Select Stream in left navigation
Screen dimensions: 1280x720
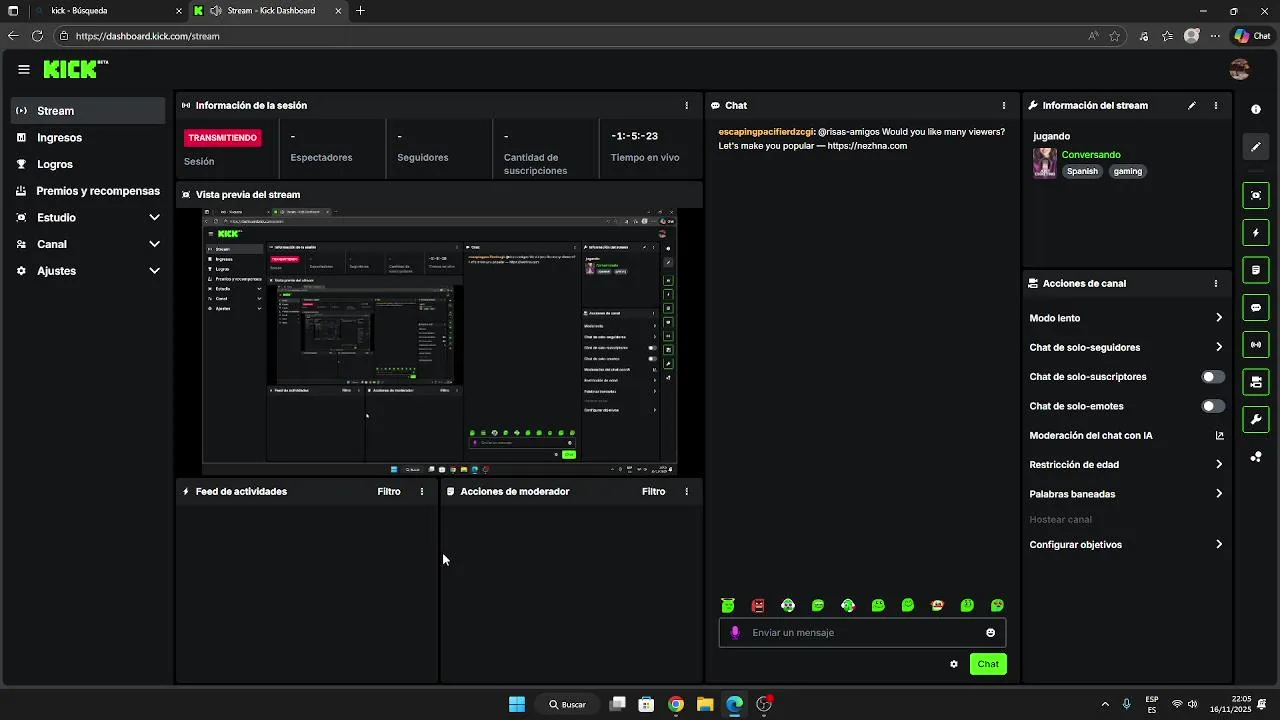point(88,111)
